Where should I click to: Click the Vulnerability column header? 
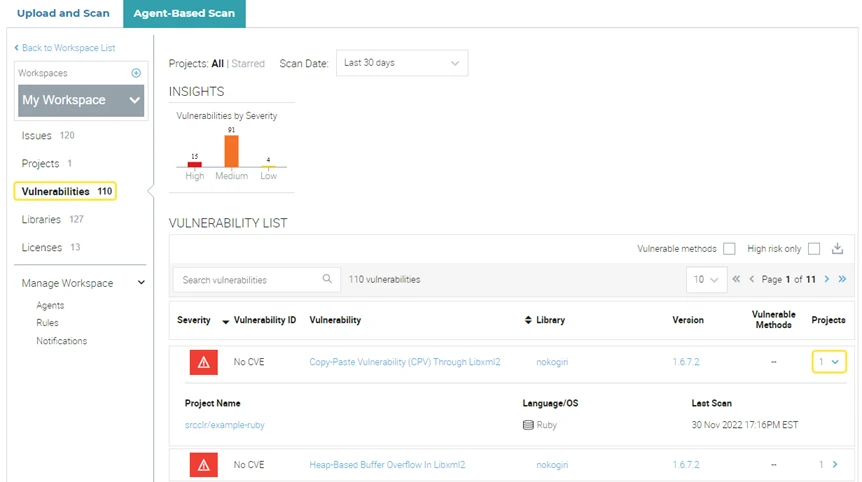point(335,320)
